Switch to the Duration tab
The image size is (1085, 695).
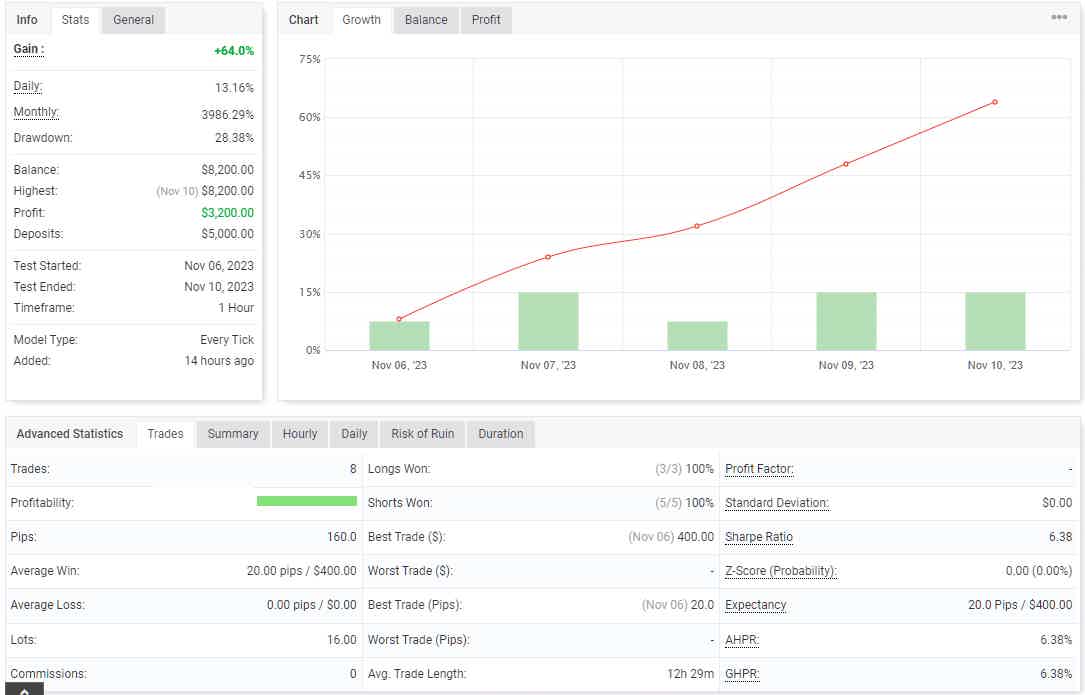pos(501,434)
